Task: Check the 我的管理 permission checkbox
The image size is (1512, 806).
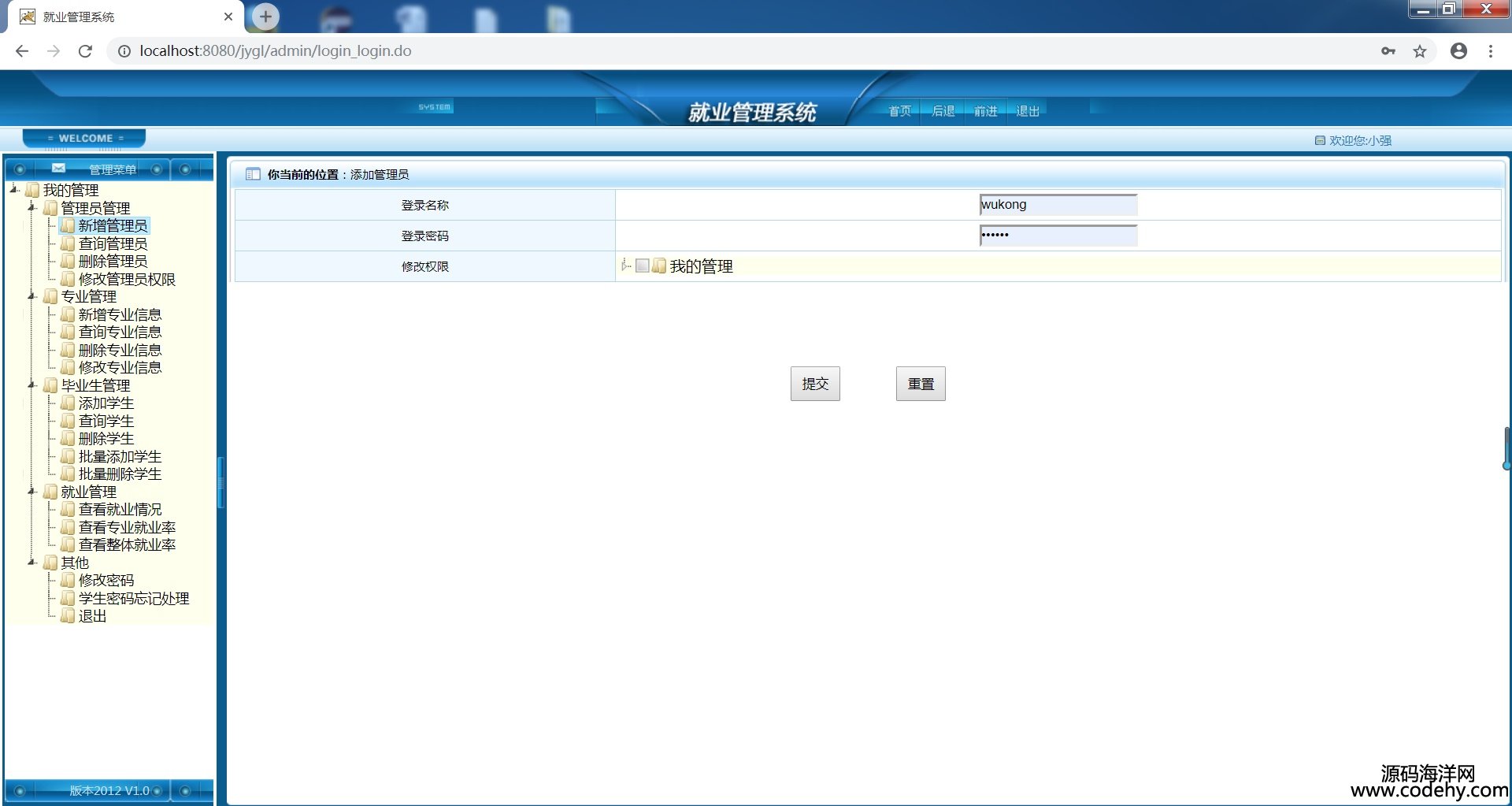Action: (643, 266)
